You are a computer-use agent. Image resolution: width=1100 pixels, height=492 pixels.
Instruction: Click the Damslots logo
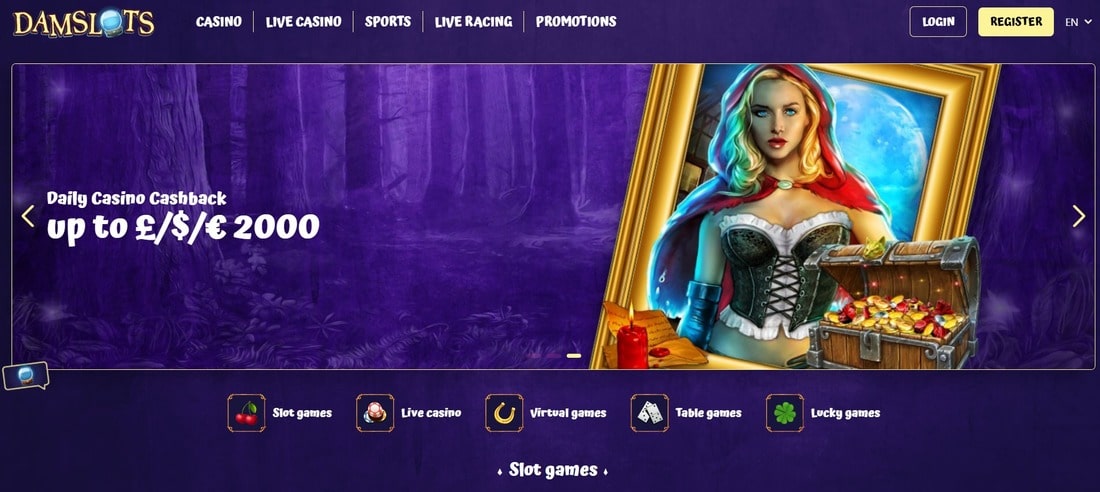click(x=84, y=22)
